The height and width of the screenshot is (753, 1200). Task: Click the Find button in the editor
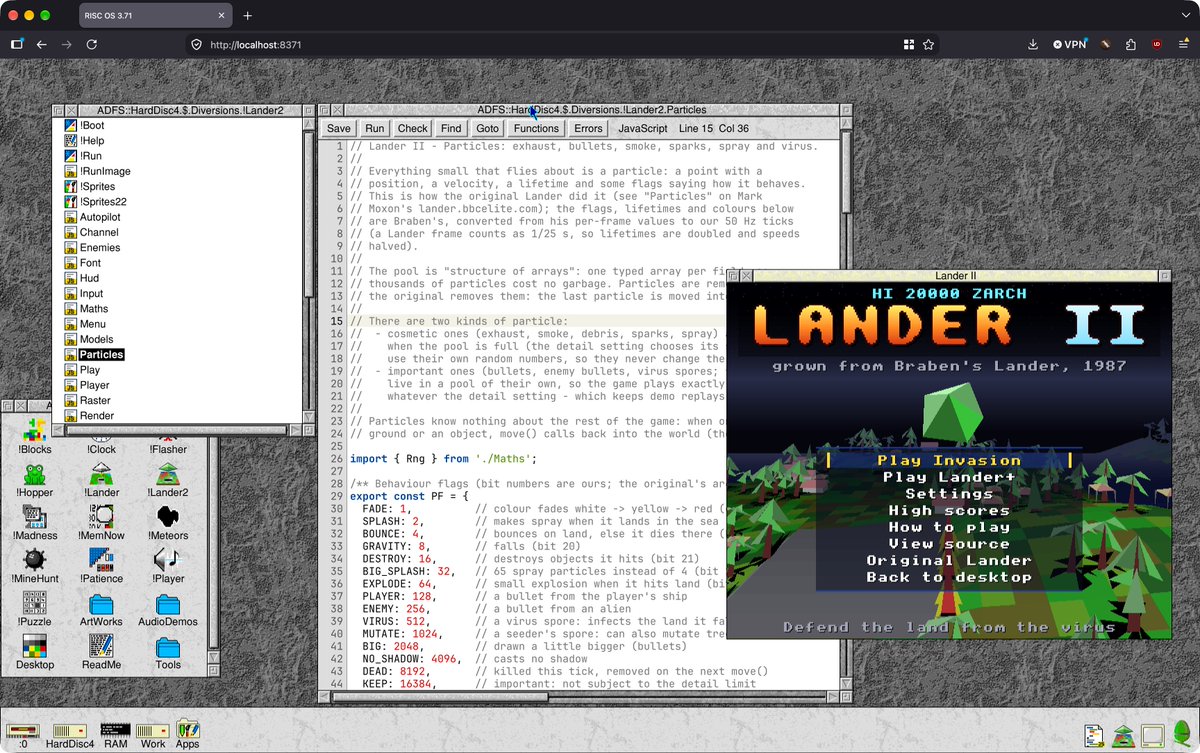point(451,128)
